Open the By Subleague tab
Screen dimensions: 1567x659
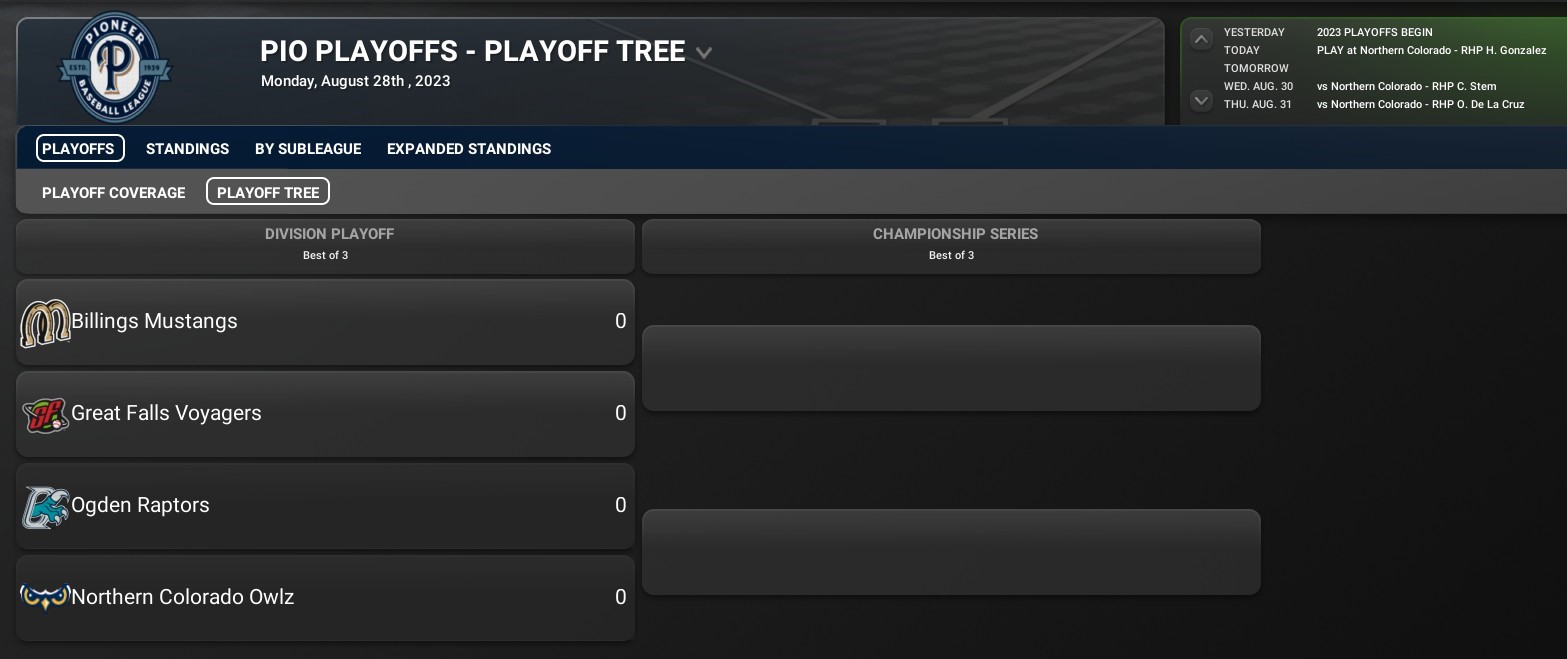[x=308, y=149]
